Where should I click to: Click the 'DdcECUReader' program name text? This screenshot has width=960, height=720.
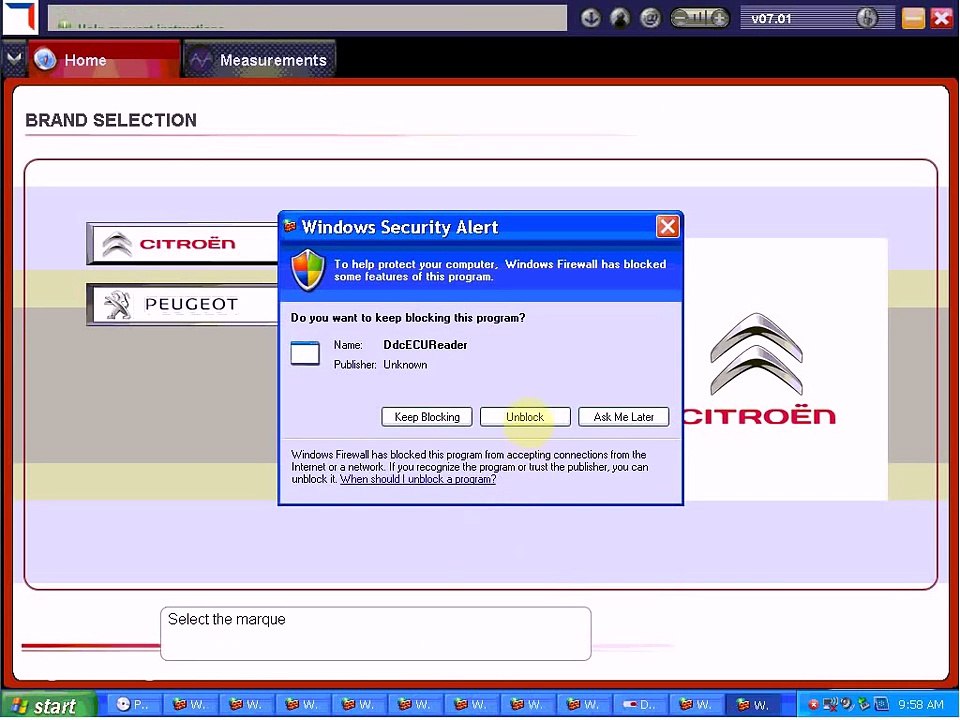coord(425,345)
